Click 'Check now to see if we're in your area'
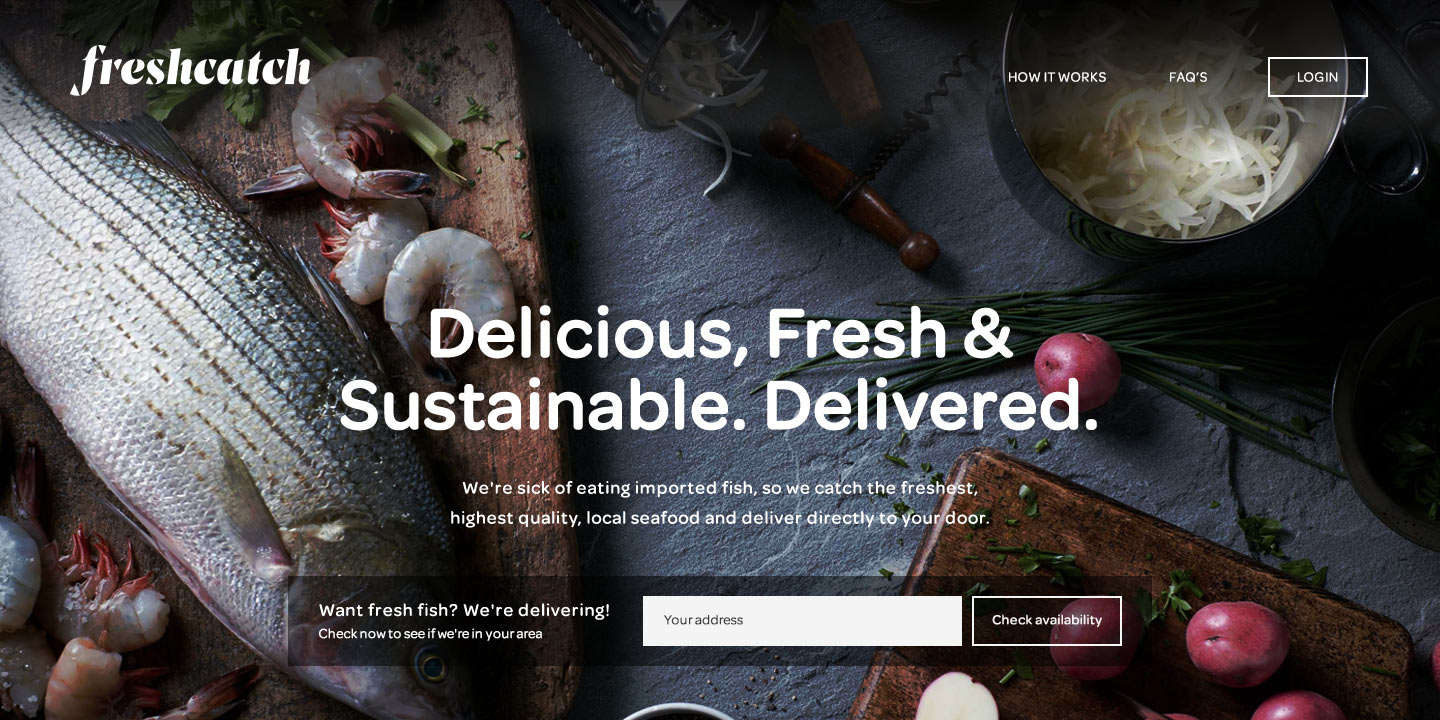1440x720 pixels. pos(430,634)
